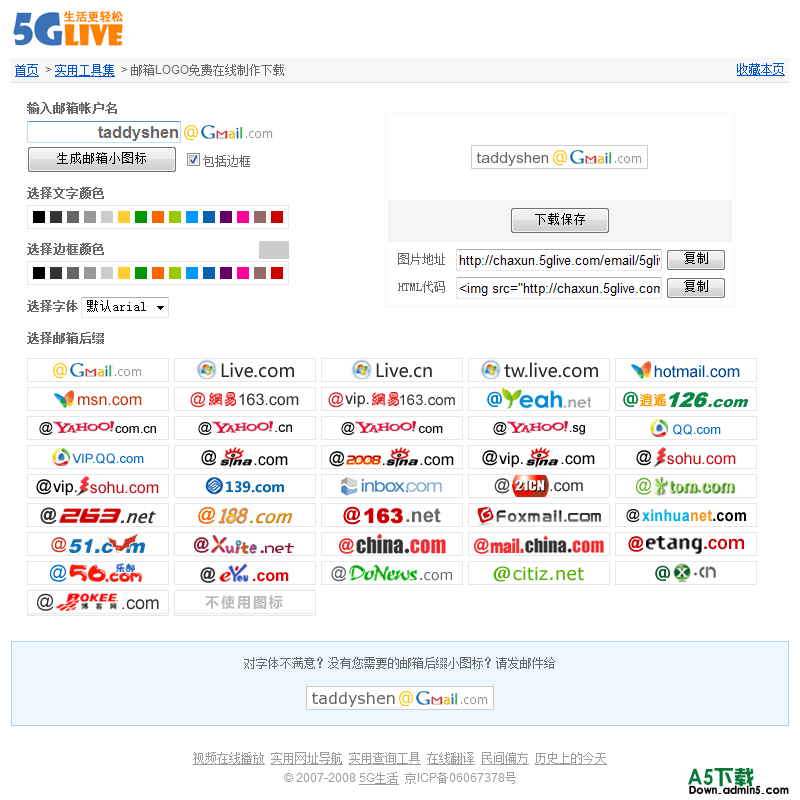Pick yellow text color swatch

124,217
